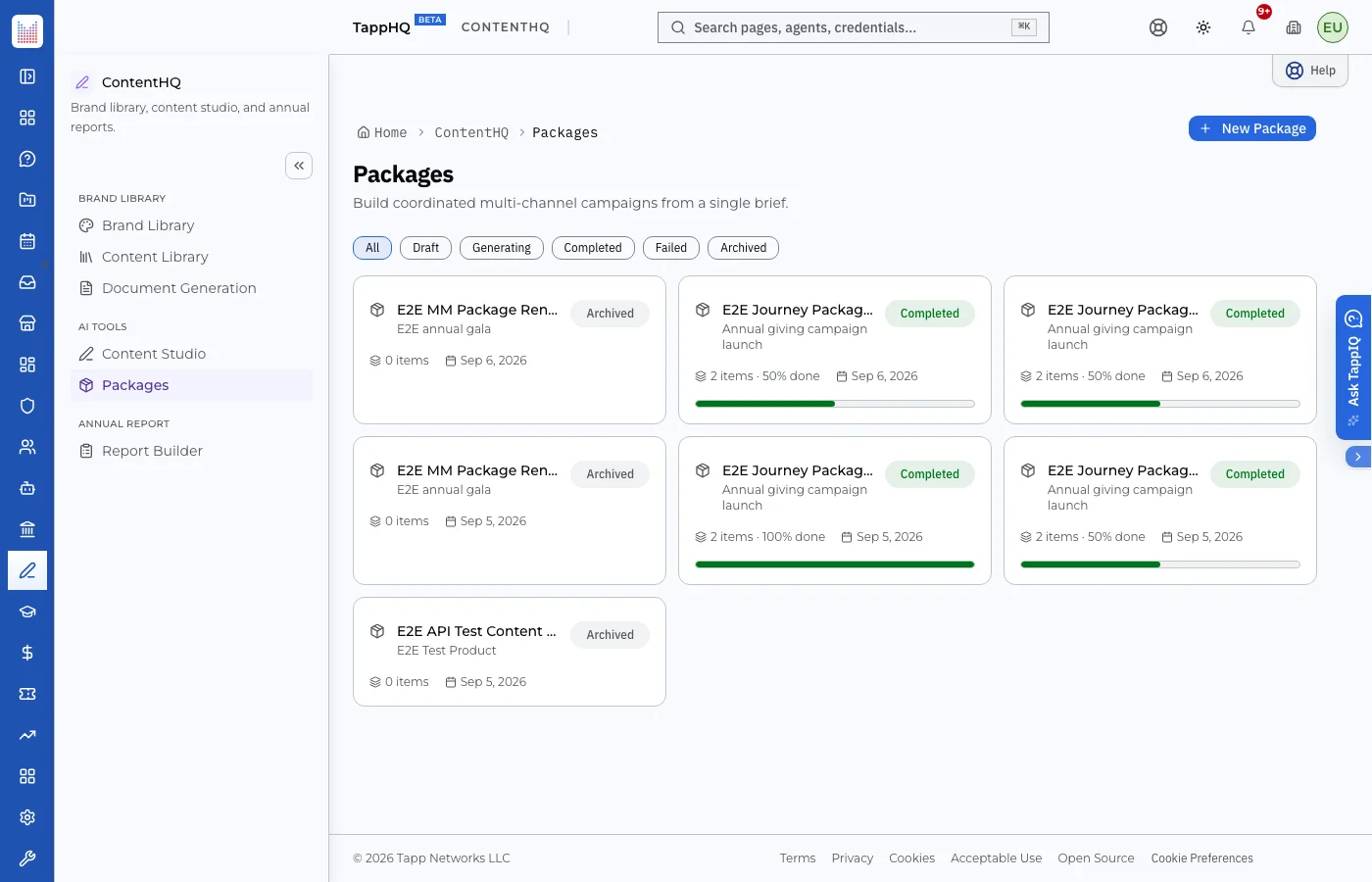The image size is (1372, 882).
Task: Show only Completed packages filter
Action: (593, 248)
